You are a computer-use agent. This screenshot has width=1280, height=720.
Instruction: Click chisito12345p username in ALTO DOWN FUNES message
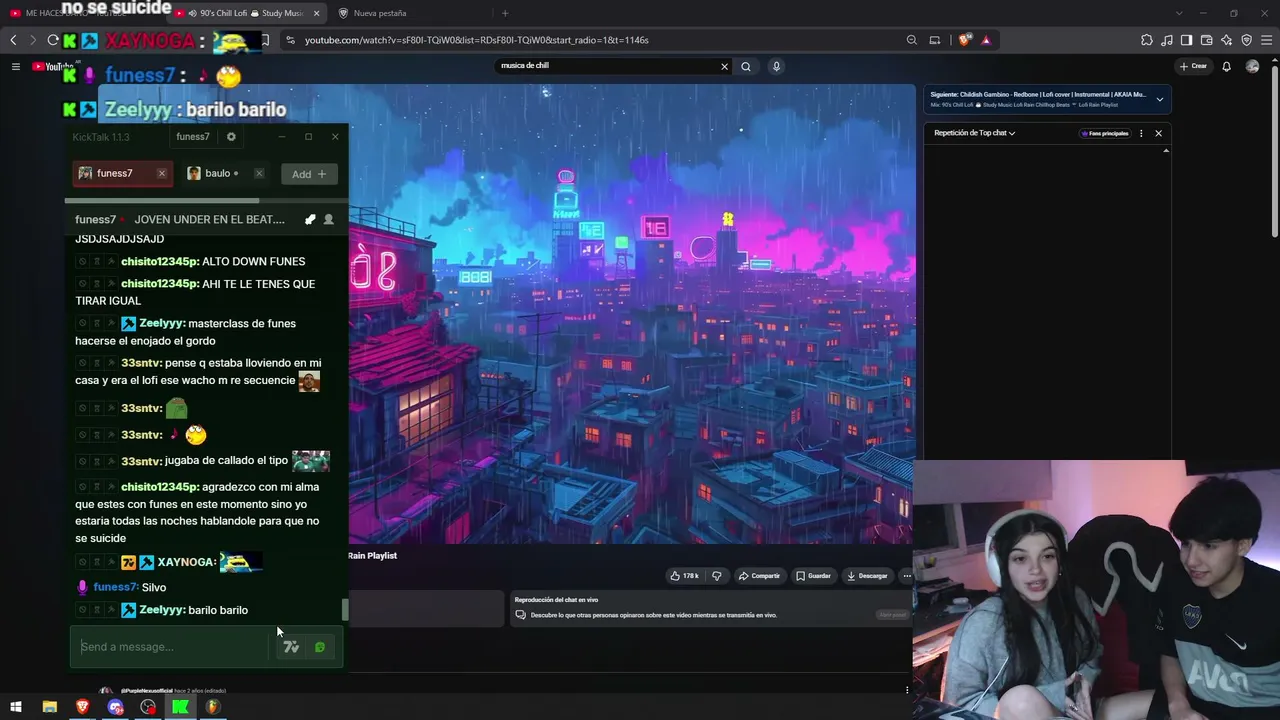pyautogui.click(x=160, y=262)
